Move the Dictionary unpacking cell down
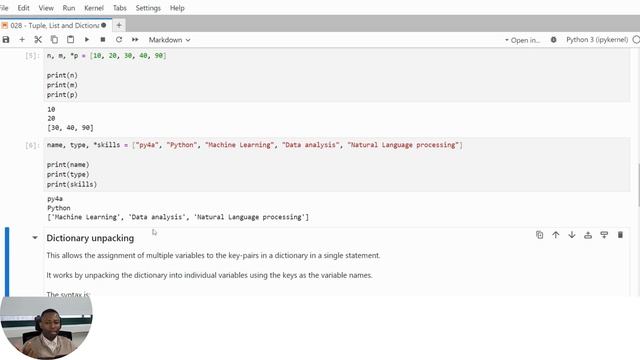 (572, 235)
